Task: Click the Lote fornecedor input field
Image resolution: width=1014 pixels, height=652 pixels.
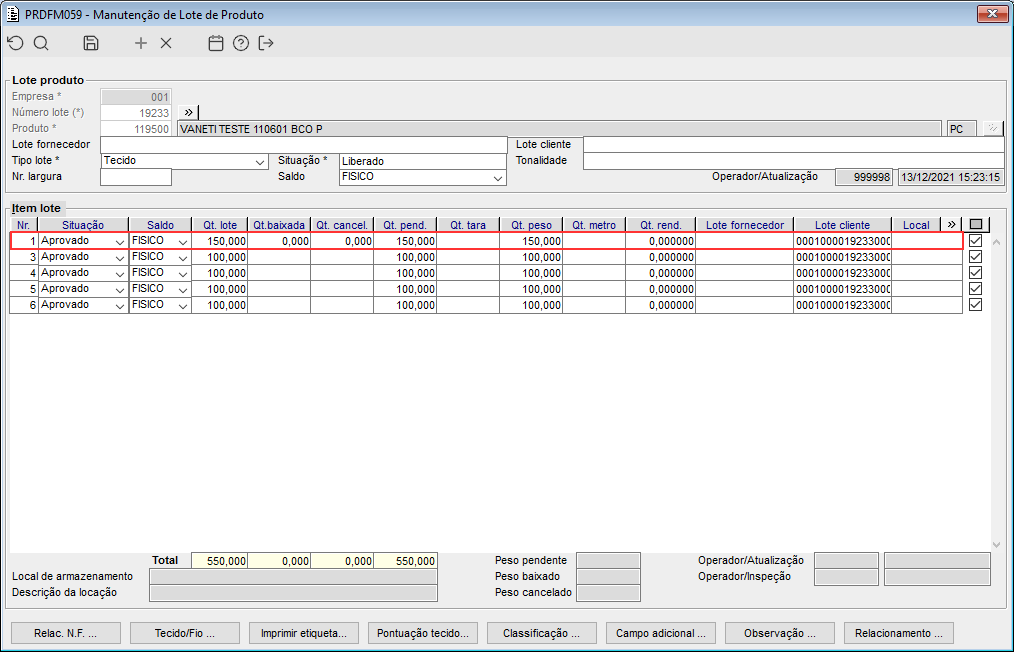Action: point(304,144)
